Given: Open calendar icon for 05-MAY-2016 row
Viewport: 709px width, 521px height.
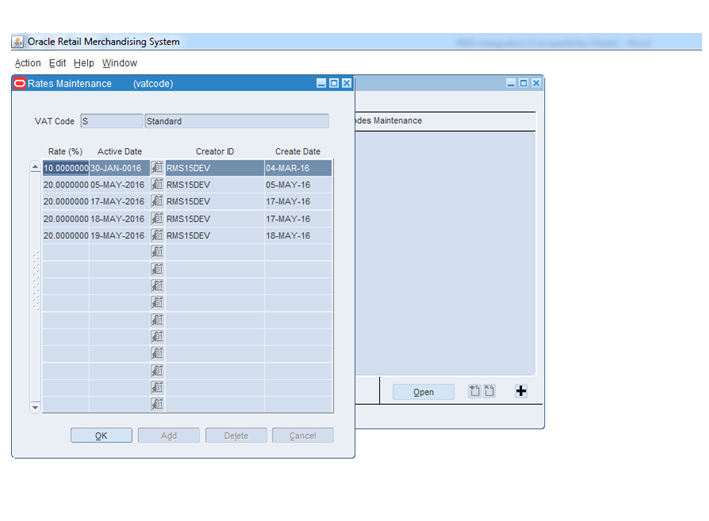Looking at the screenshot, I should pos(157,185).
